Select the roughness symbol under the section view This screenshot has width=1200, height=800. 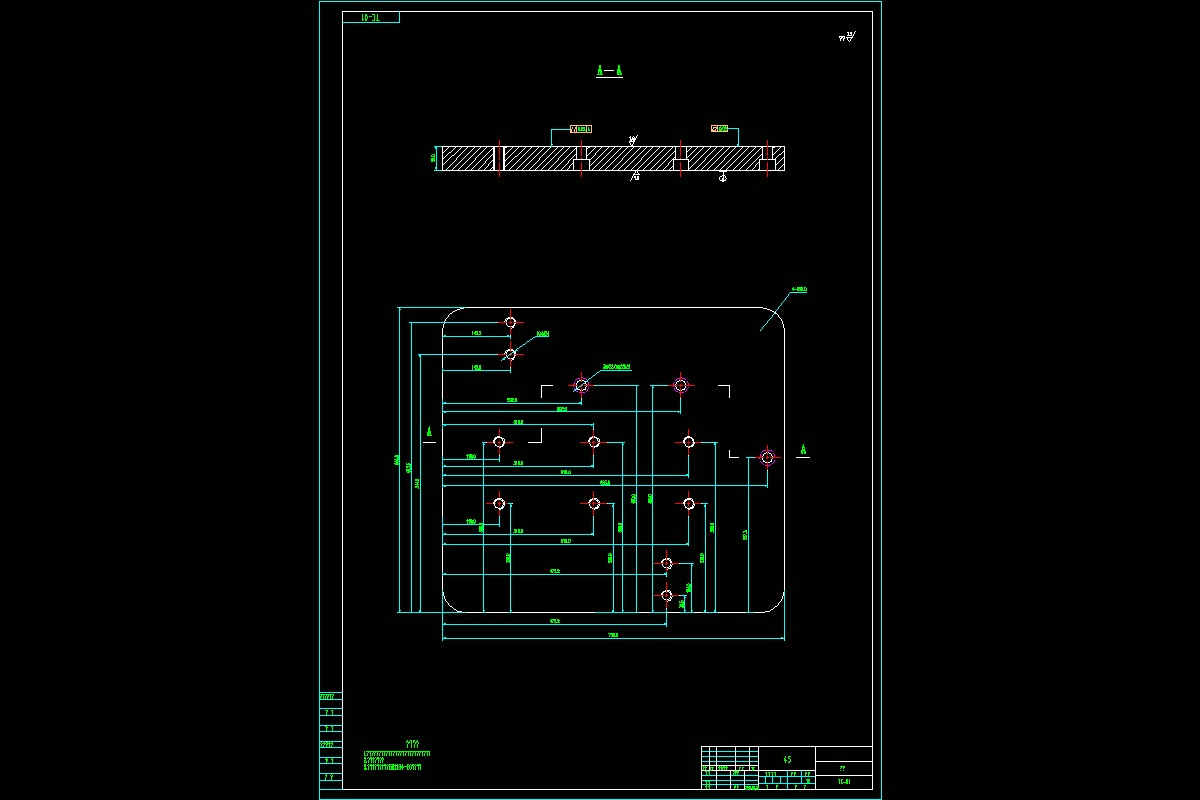635,176
